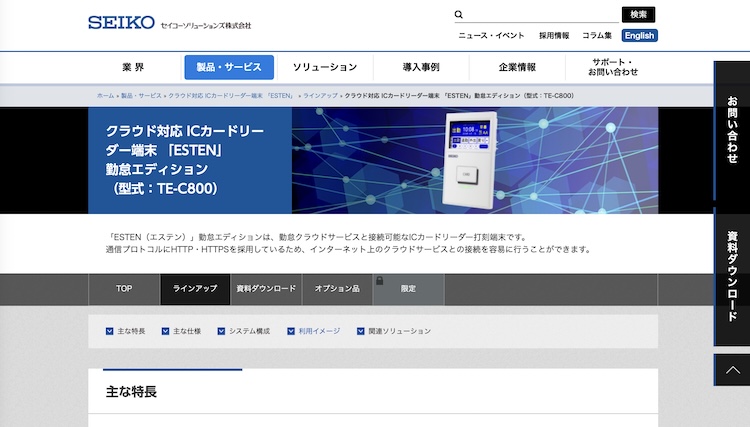750x427 pixels.
Task: Select TOP tab
Action: tap(124, 289)
